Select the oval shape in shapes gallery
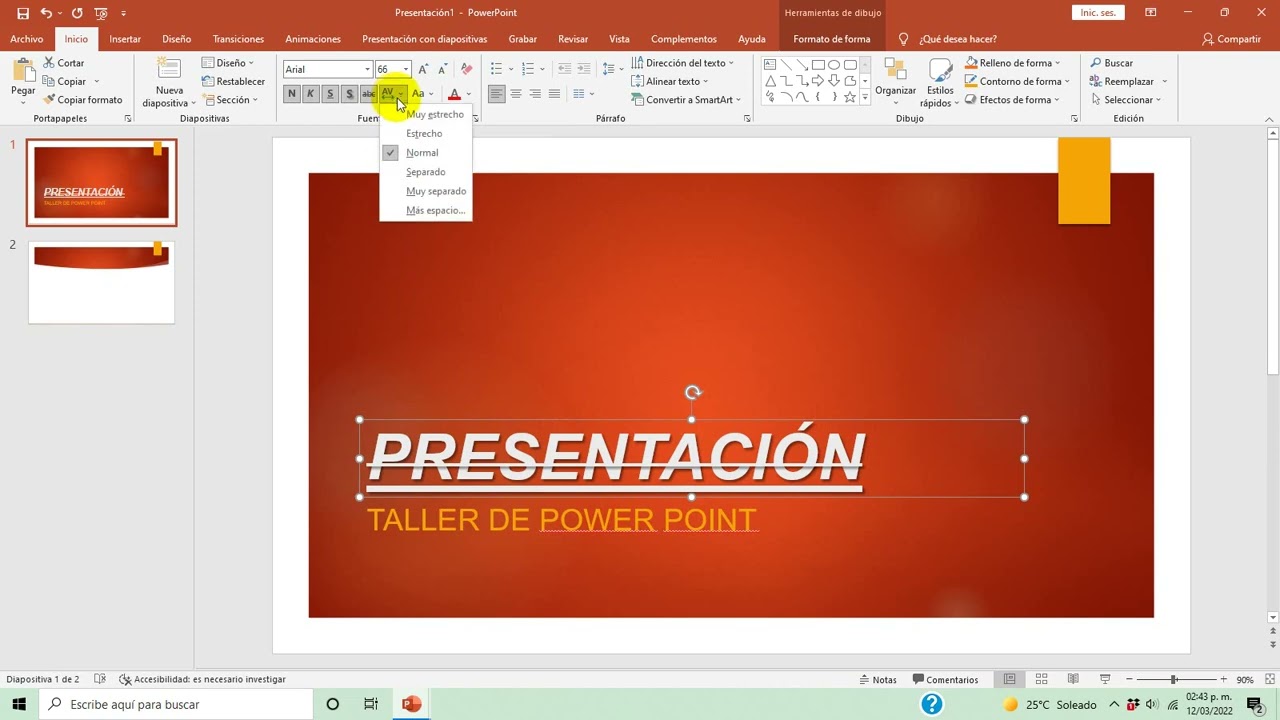The height and width of the screenshot is (720, 1280). [x=834, y=65]
